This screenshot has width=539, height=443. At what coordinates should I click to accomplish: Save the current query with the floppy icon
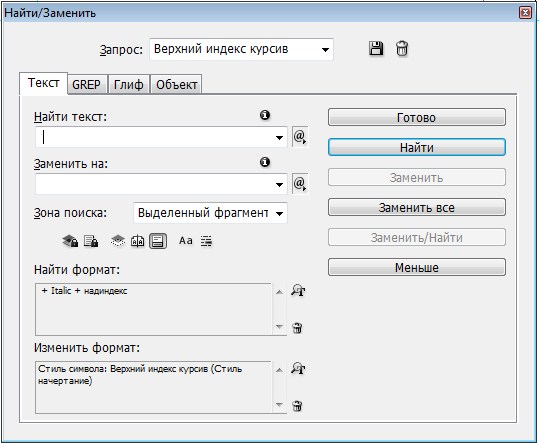coord(376,48)
